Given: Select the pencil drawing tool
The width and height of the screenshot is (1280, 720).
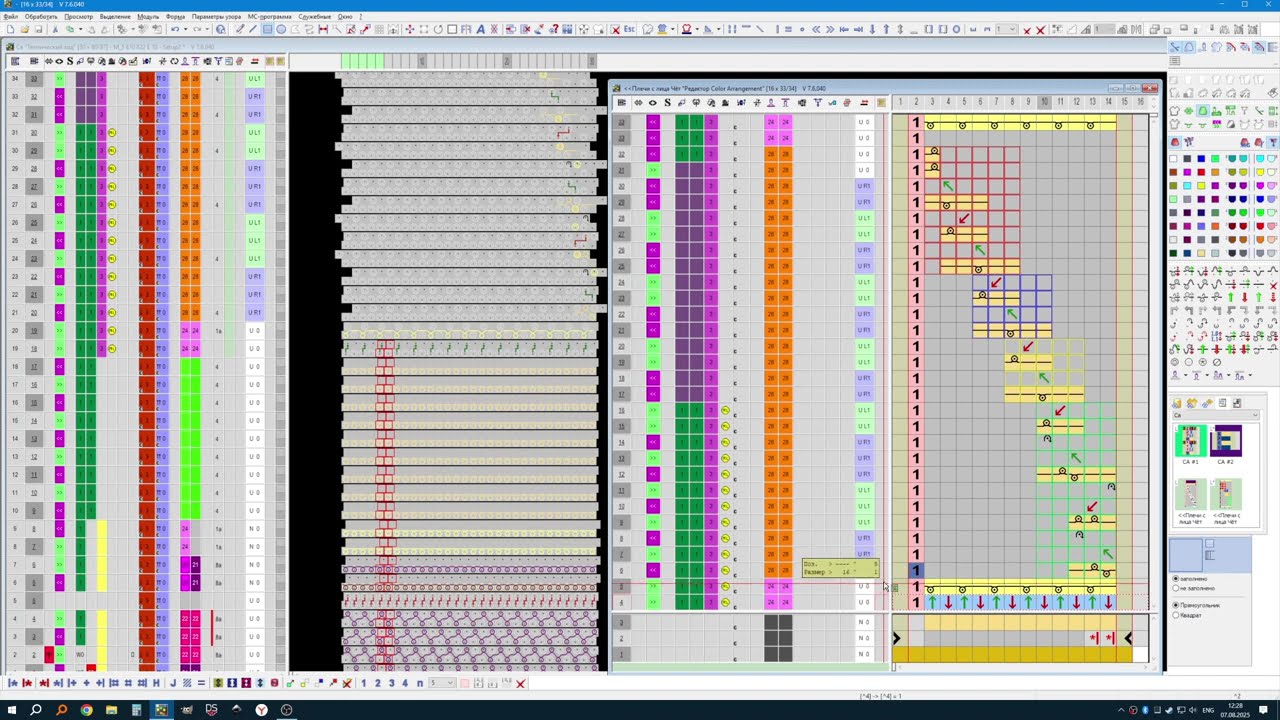Looking at the screenshot, I should tap(240, 29).
